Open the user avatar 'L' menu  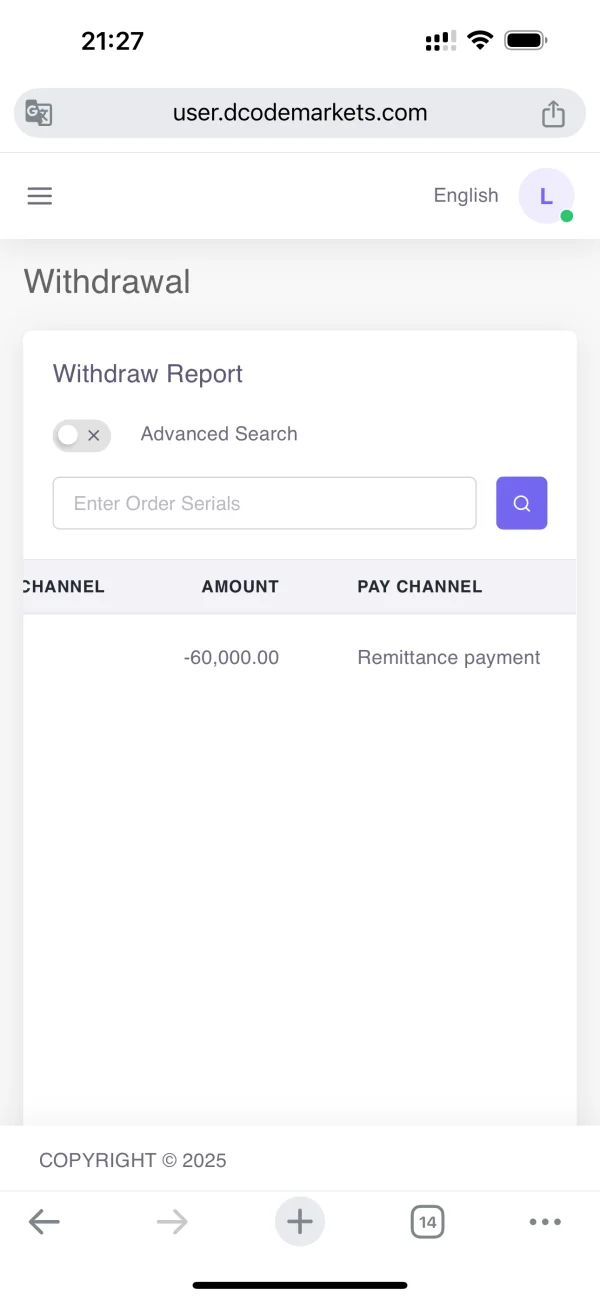(546, 196)
